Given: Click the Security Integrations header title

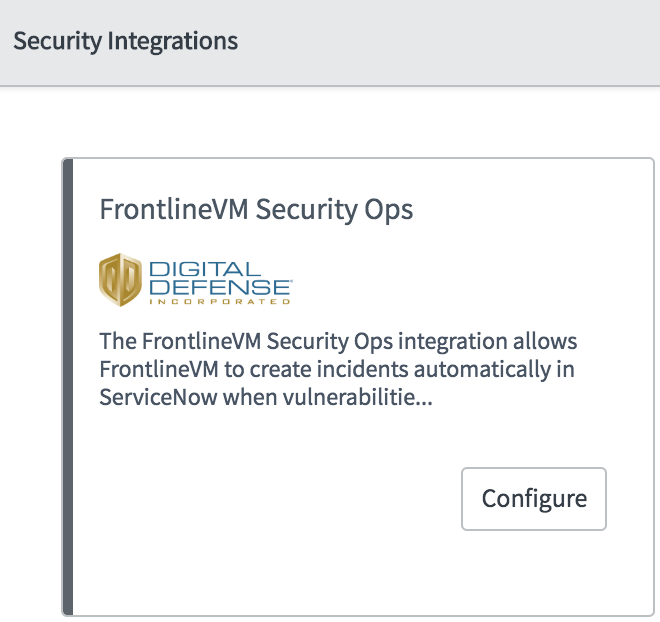Looking at the screenshot, I should coord(126,41).
